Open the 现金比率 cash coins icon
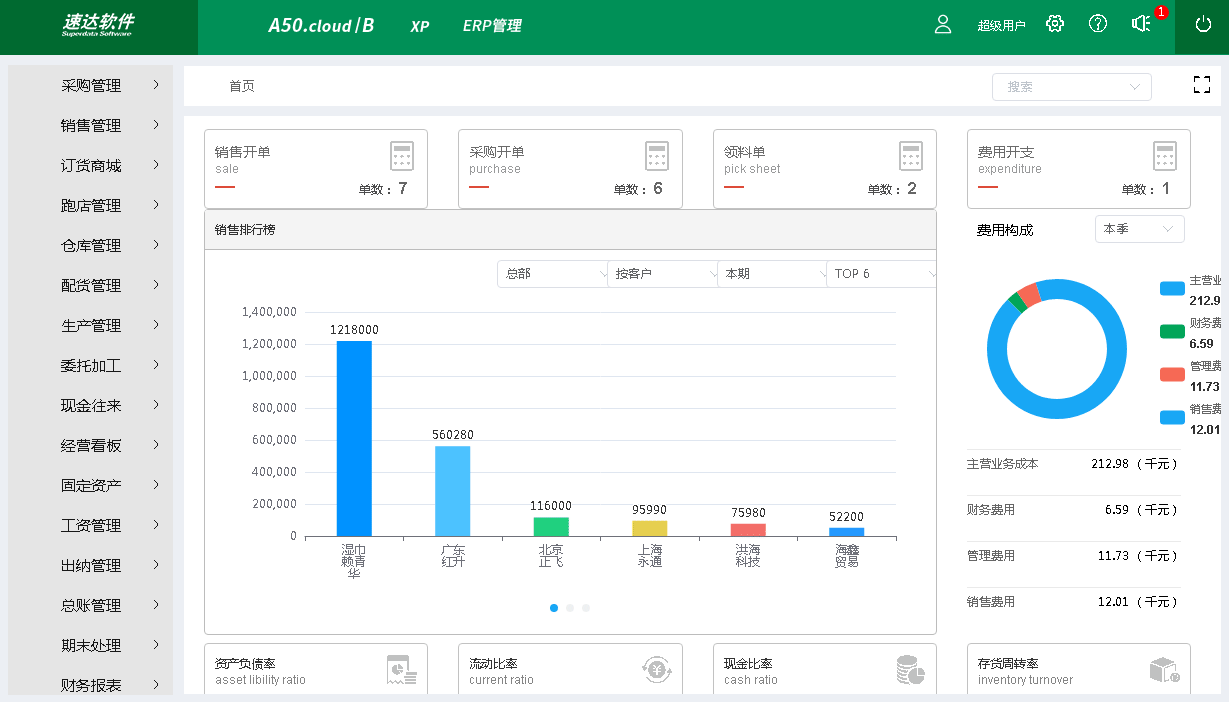Screen dimensions: 1229x702 (x=910, y=670)
